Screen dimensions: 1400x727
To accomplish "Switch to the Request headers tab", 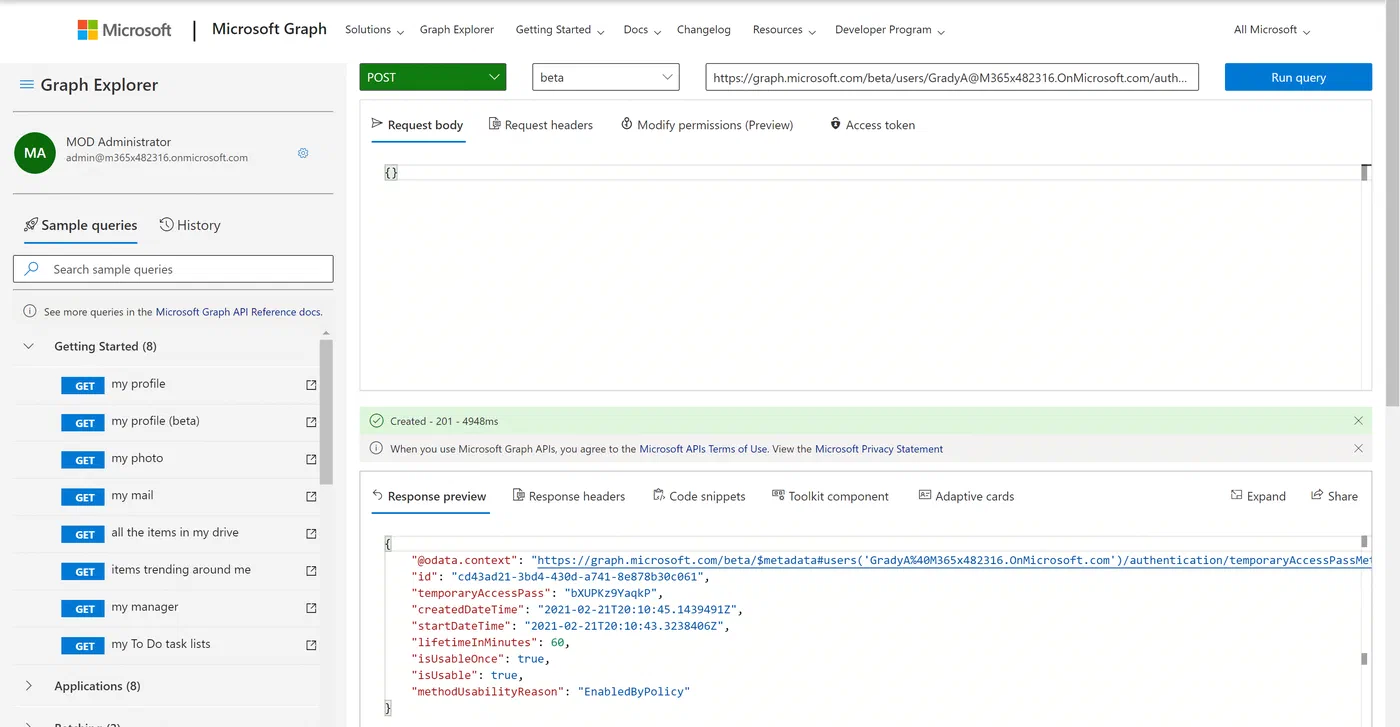I will pyautogui.click(x=541, y=125).
